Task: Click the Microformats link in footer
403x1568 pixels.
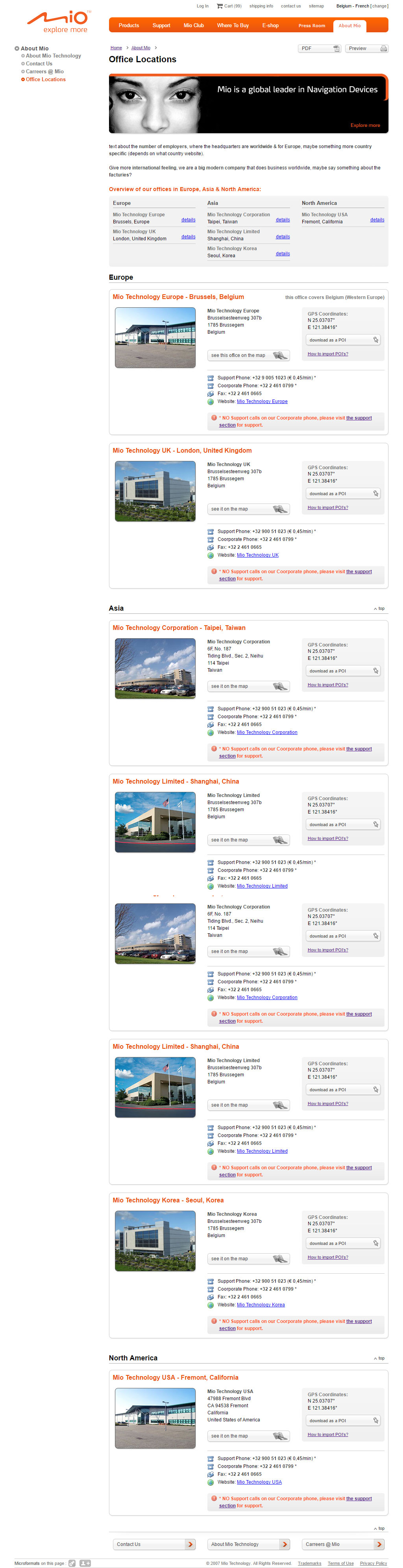Action: pos(27,1563)
